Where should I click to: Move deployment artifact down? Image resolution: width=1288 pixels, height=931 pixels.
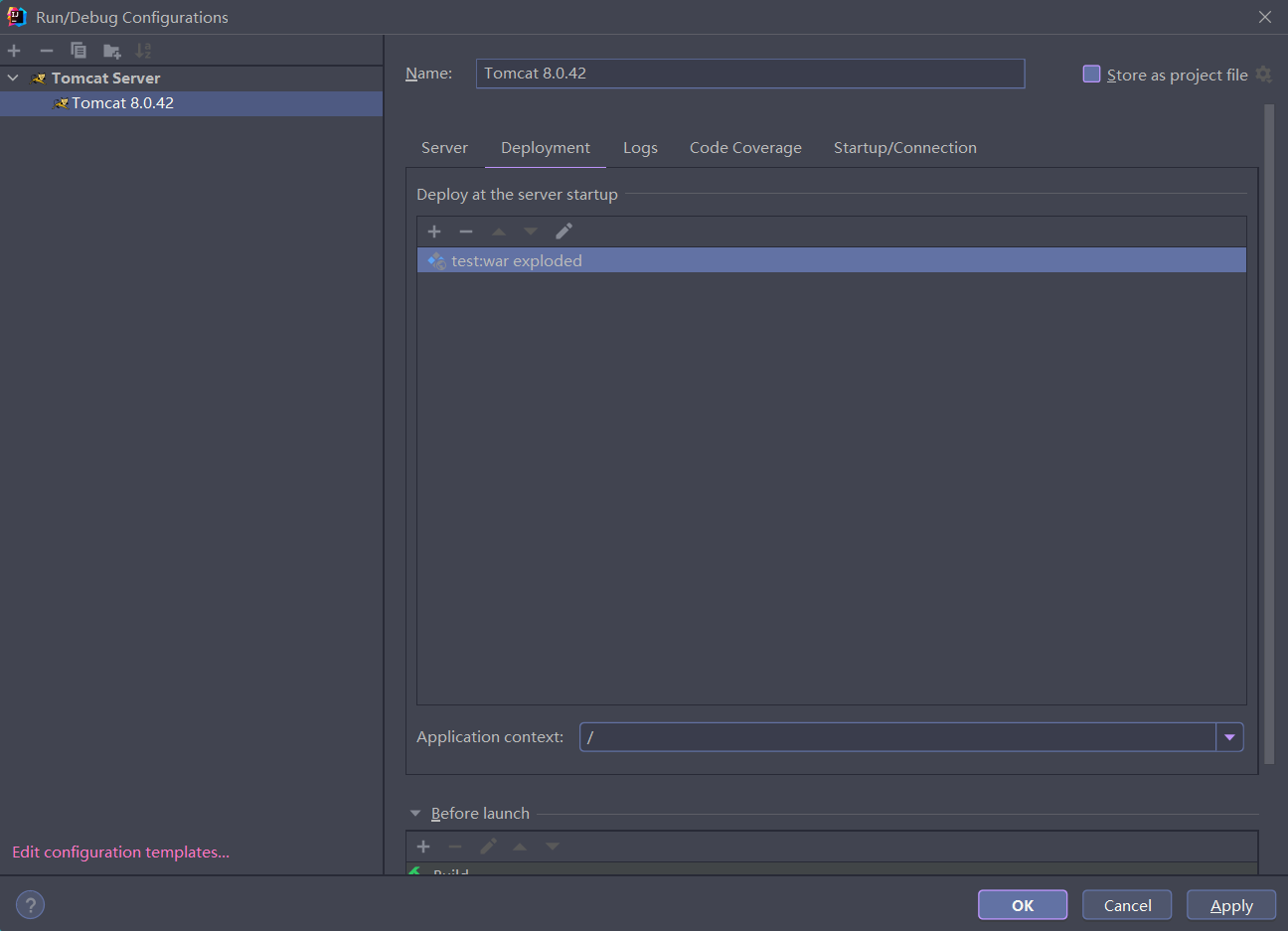531,232
